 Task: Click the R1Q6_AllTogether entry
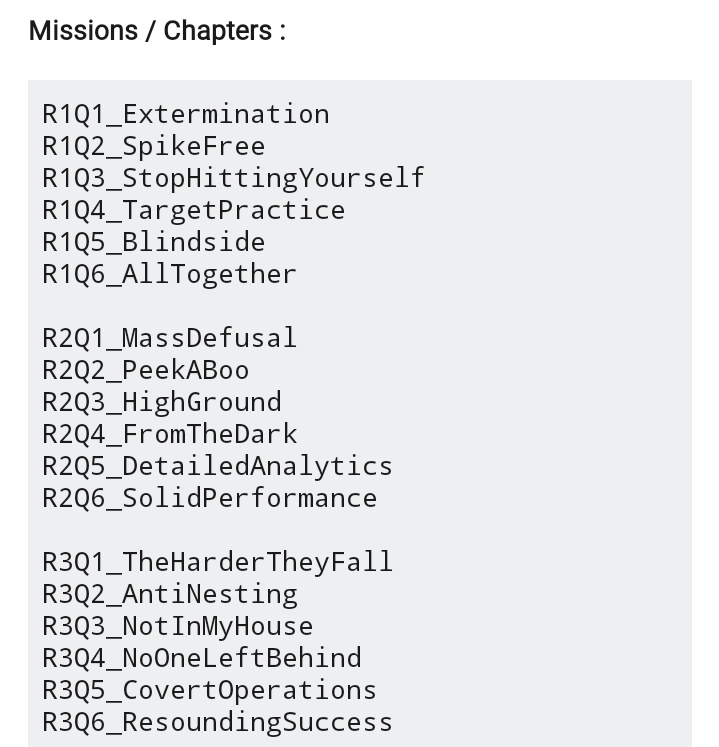(170, 274)
